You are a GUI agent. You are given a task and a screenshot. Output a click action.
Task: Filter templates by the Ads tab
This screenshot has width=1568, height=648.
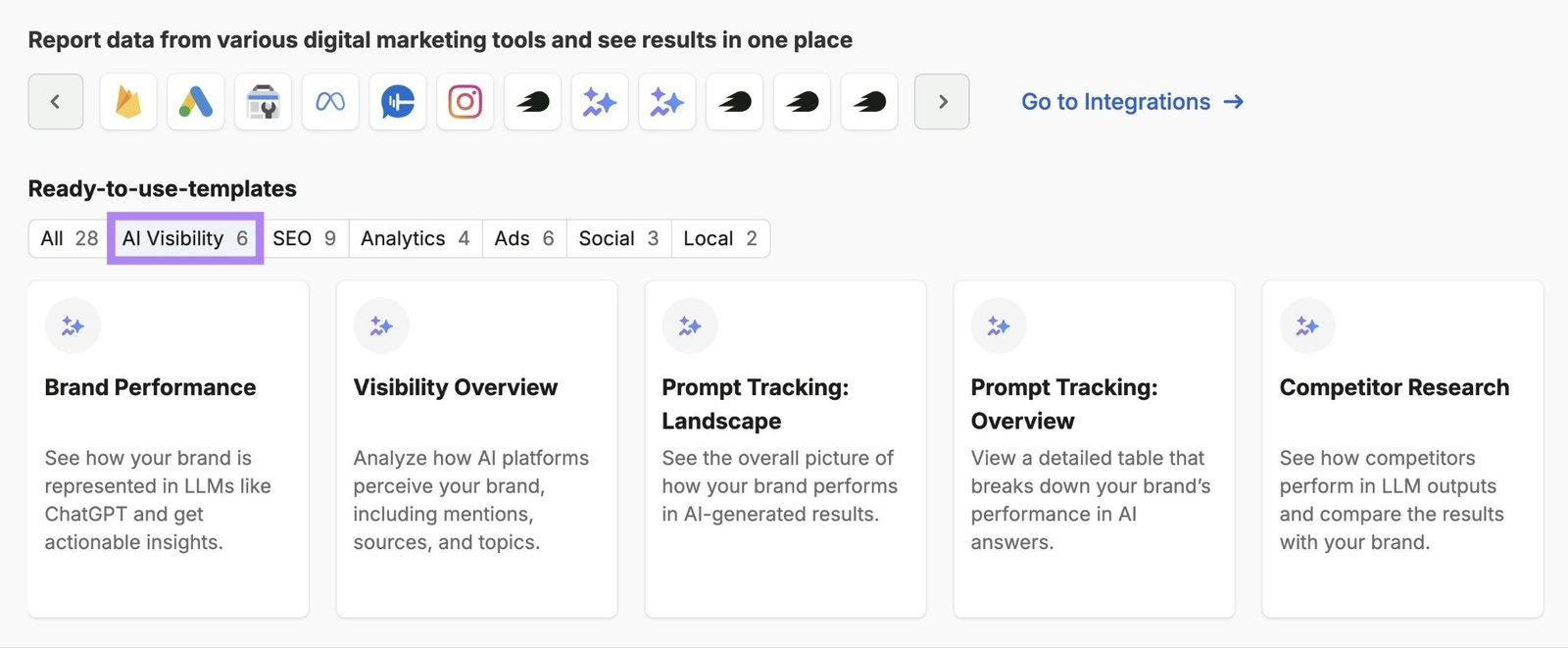(524, 238)
